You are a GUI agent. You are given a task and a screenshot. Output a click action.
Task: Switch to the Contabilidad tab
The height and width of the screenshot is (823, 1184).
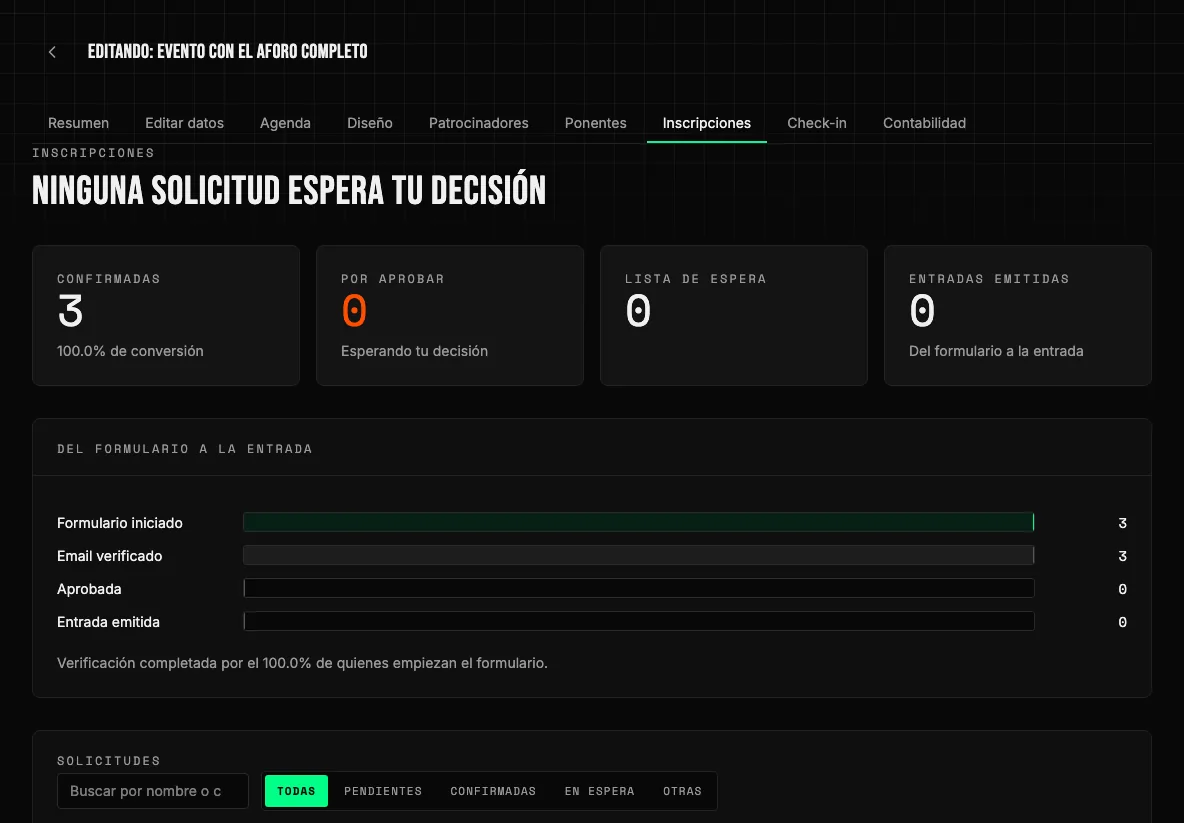click(x=924, y=123)
